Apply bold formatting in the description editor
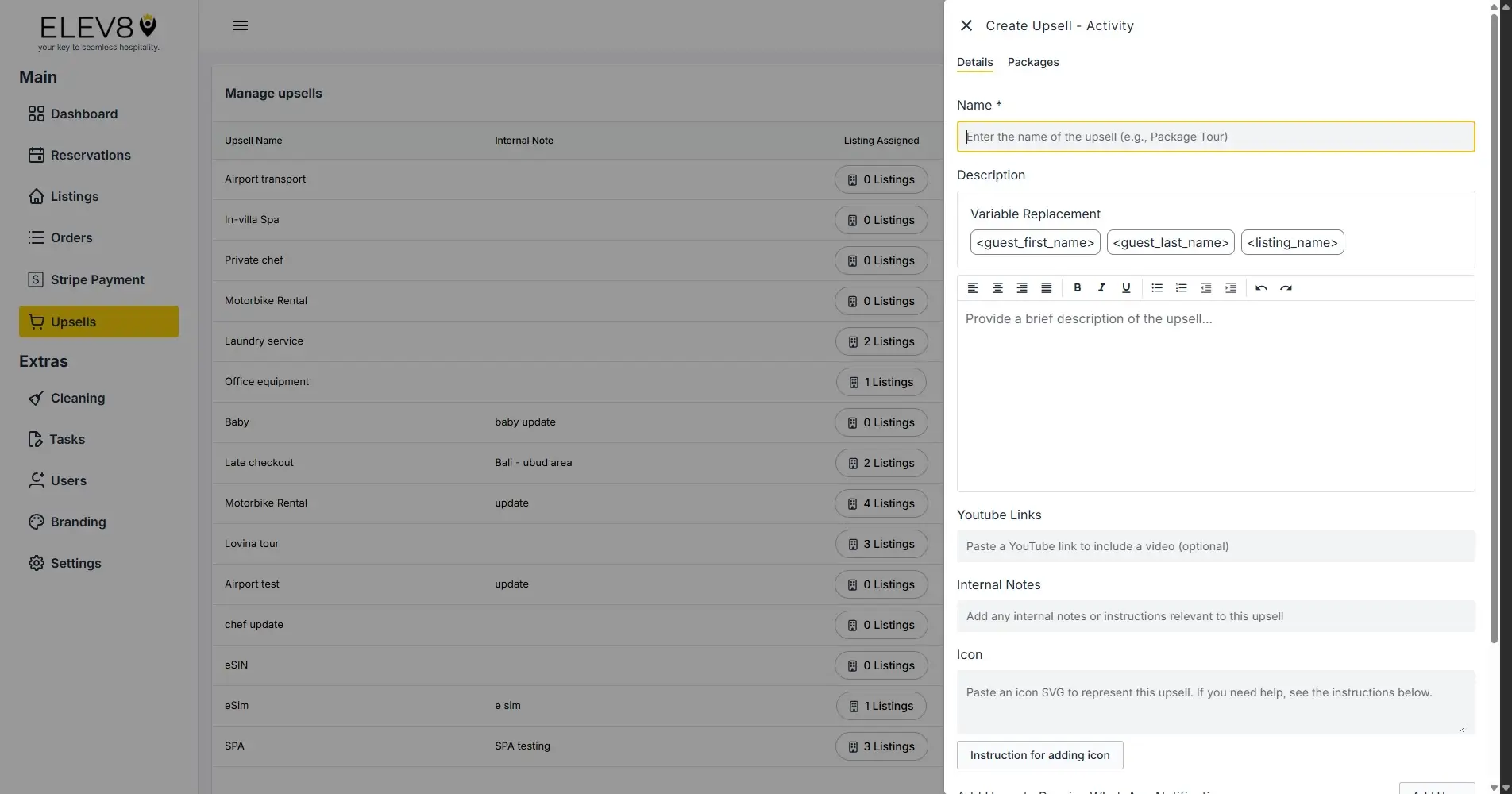 1078,287
